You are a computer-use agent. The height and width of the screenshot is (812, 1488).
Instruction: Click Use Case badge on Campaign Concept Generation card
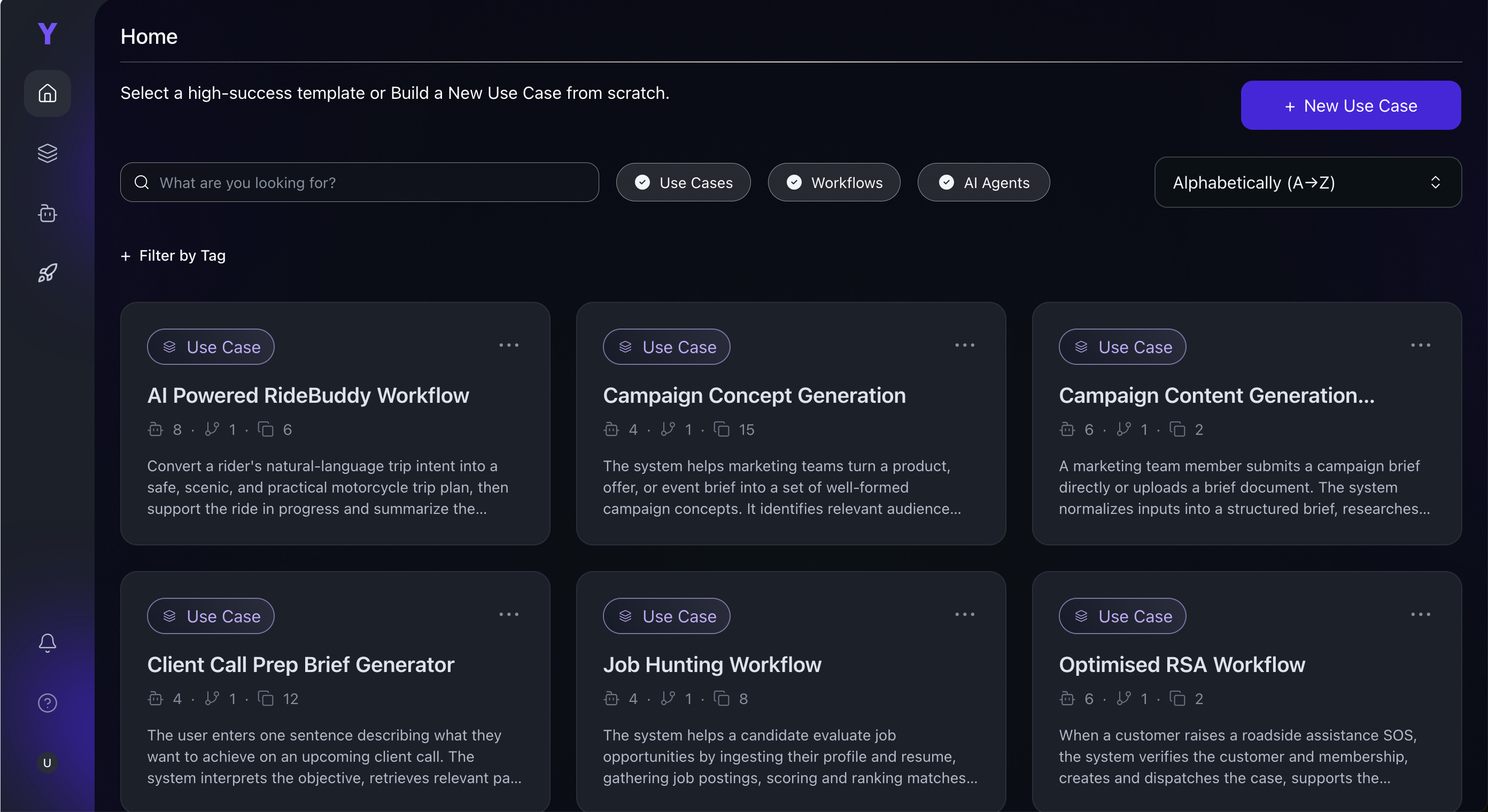(666, 347)
